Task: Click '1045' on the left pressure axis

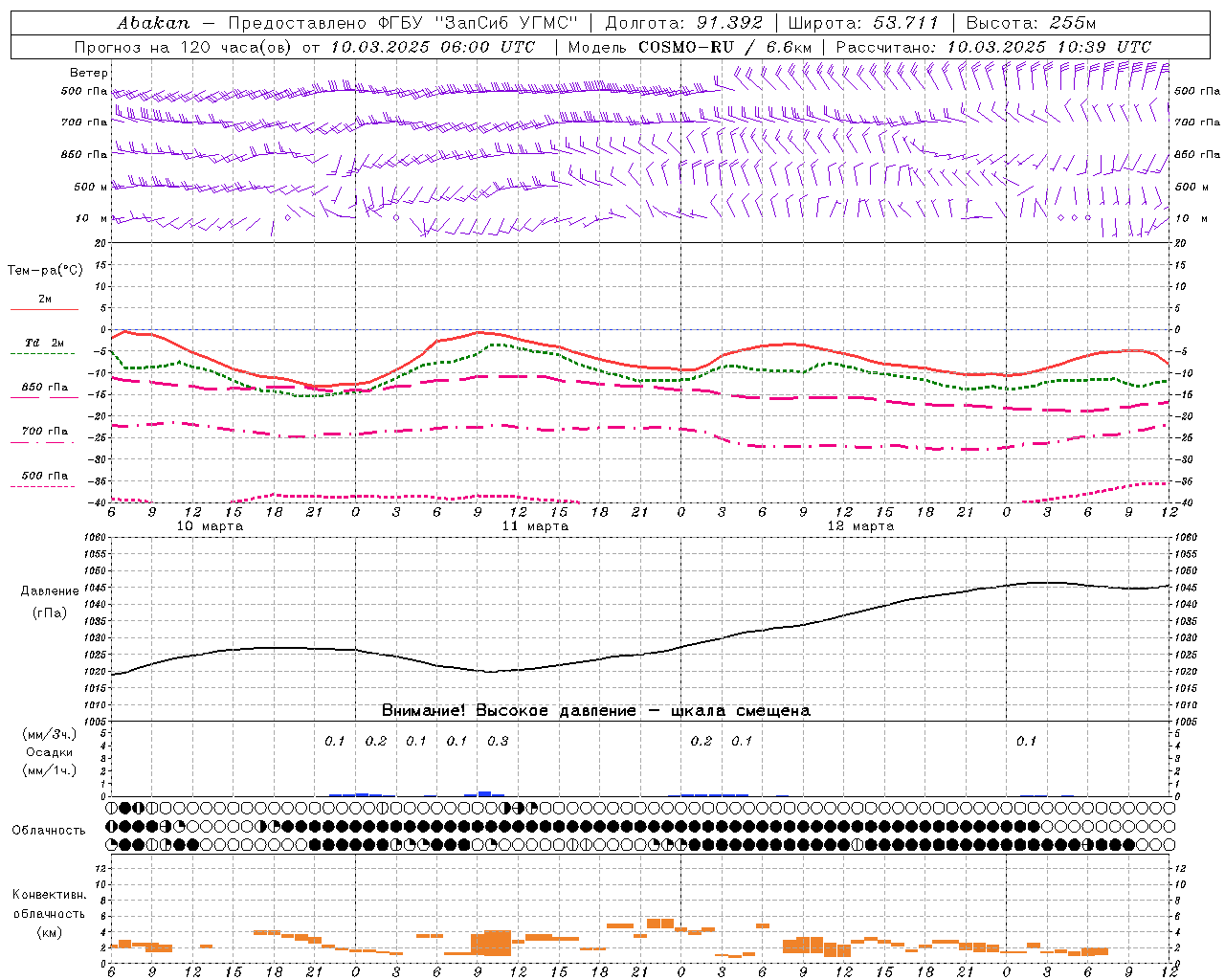Action: tap(96, 587)
